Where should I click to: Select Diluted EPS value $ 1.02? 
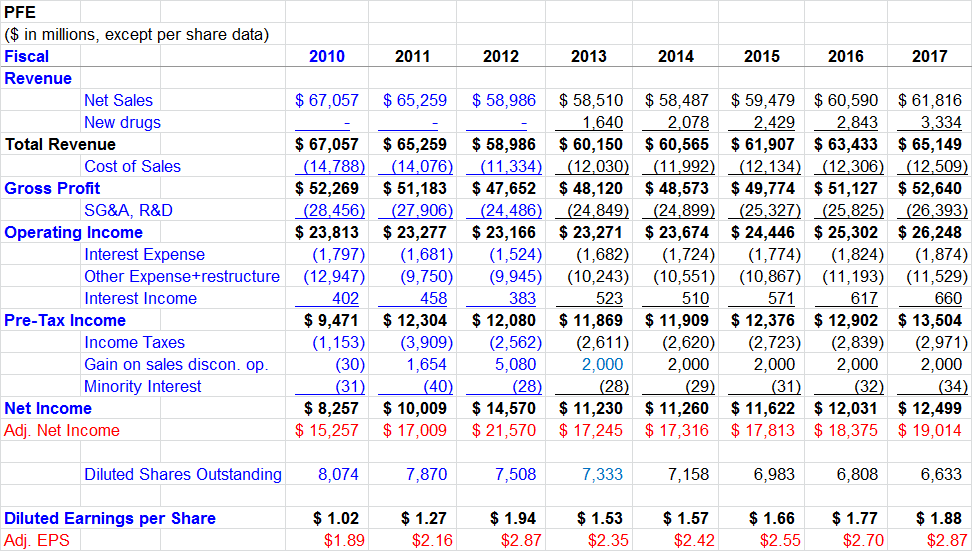(x=336, y=519)
